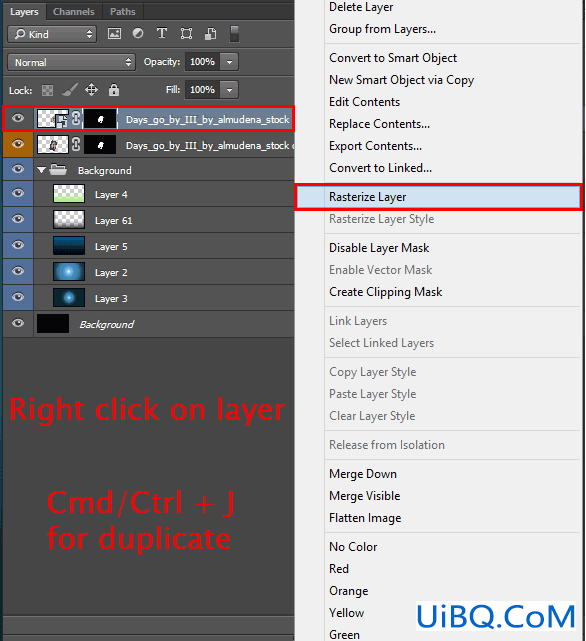Toggle visibility of Layer 5

[18, 245]
